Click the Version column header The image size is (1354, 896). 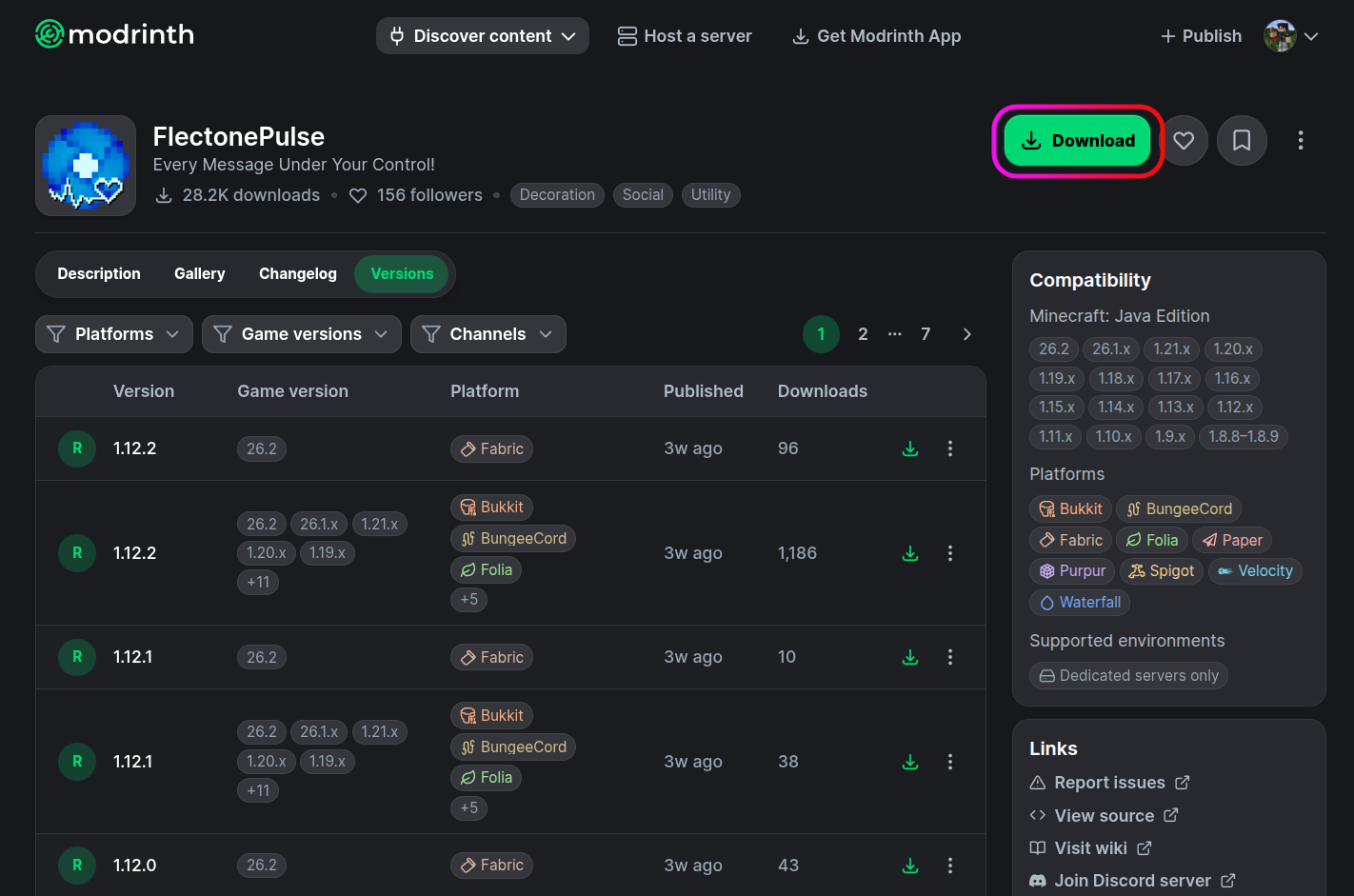(x=144, y=391)
